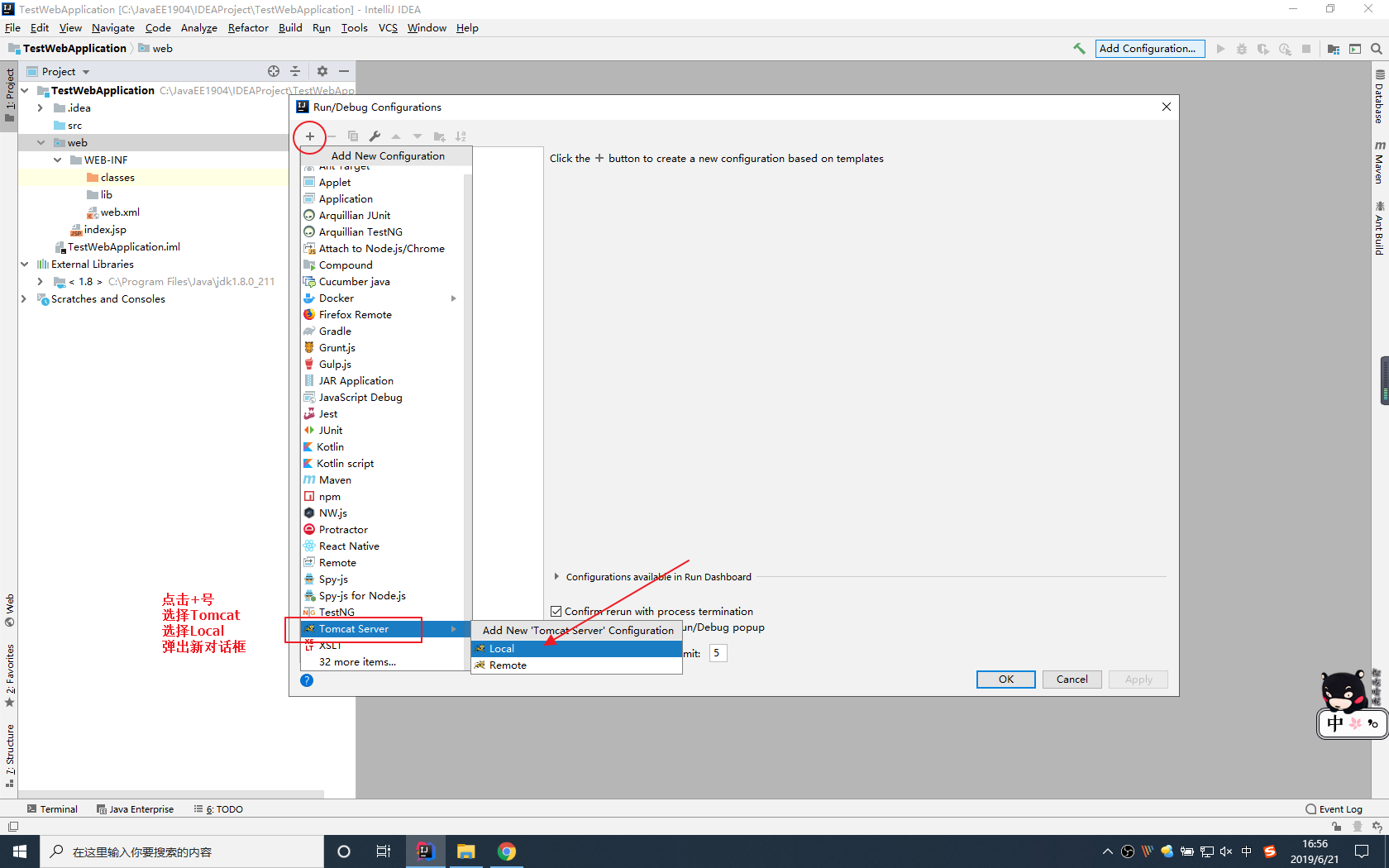Collapse the TestWebApplication project root

(25, 91)
